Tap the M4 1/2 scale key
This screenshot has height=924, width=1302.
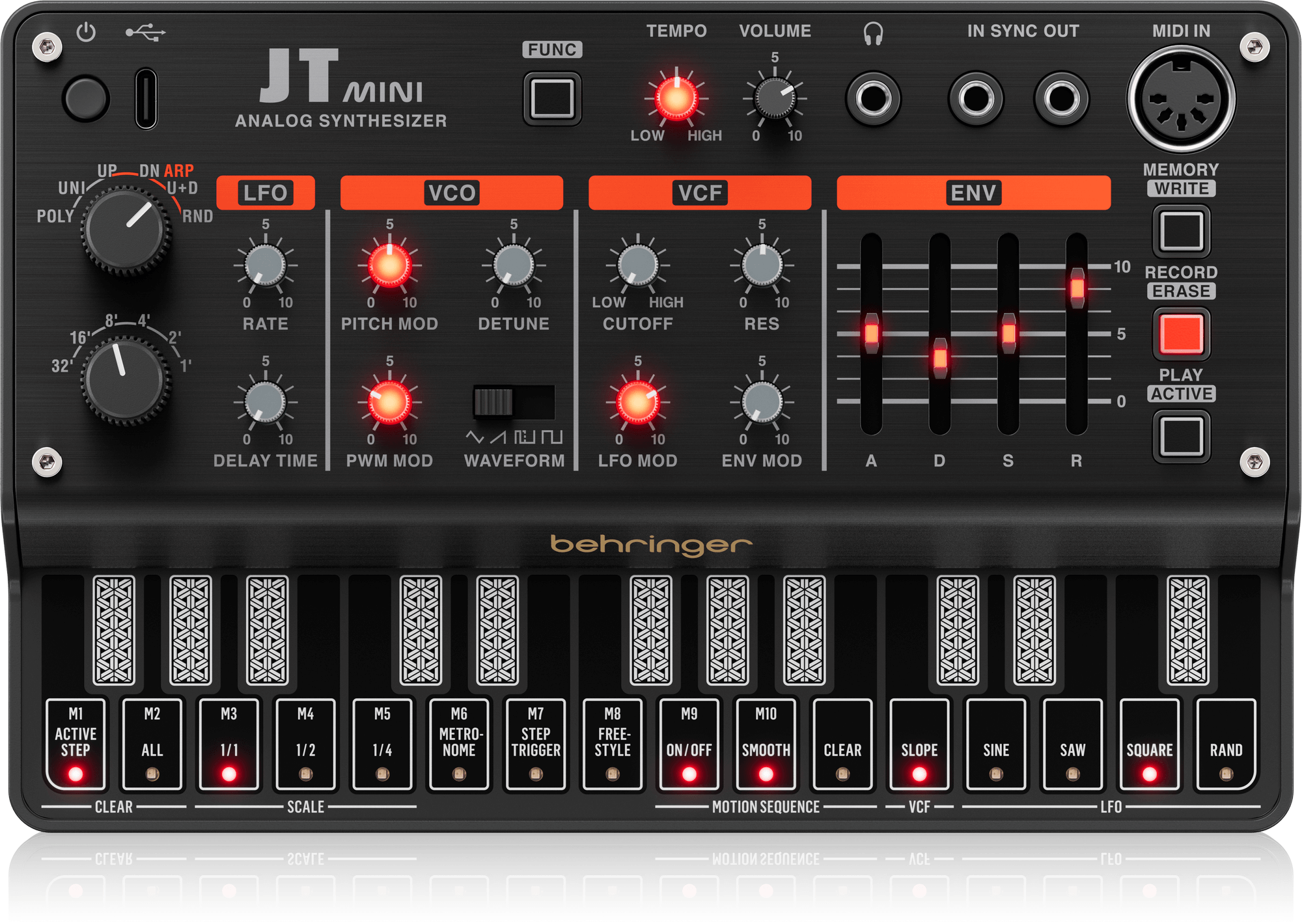(x=306, y=744)
